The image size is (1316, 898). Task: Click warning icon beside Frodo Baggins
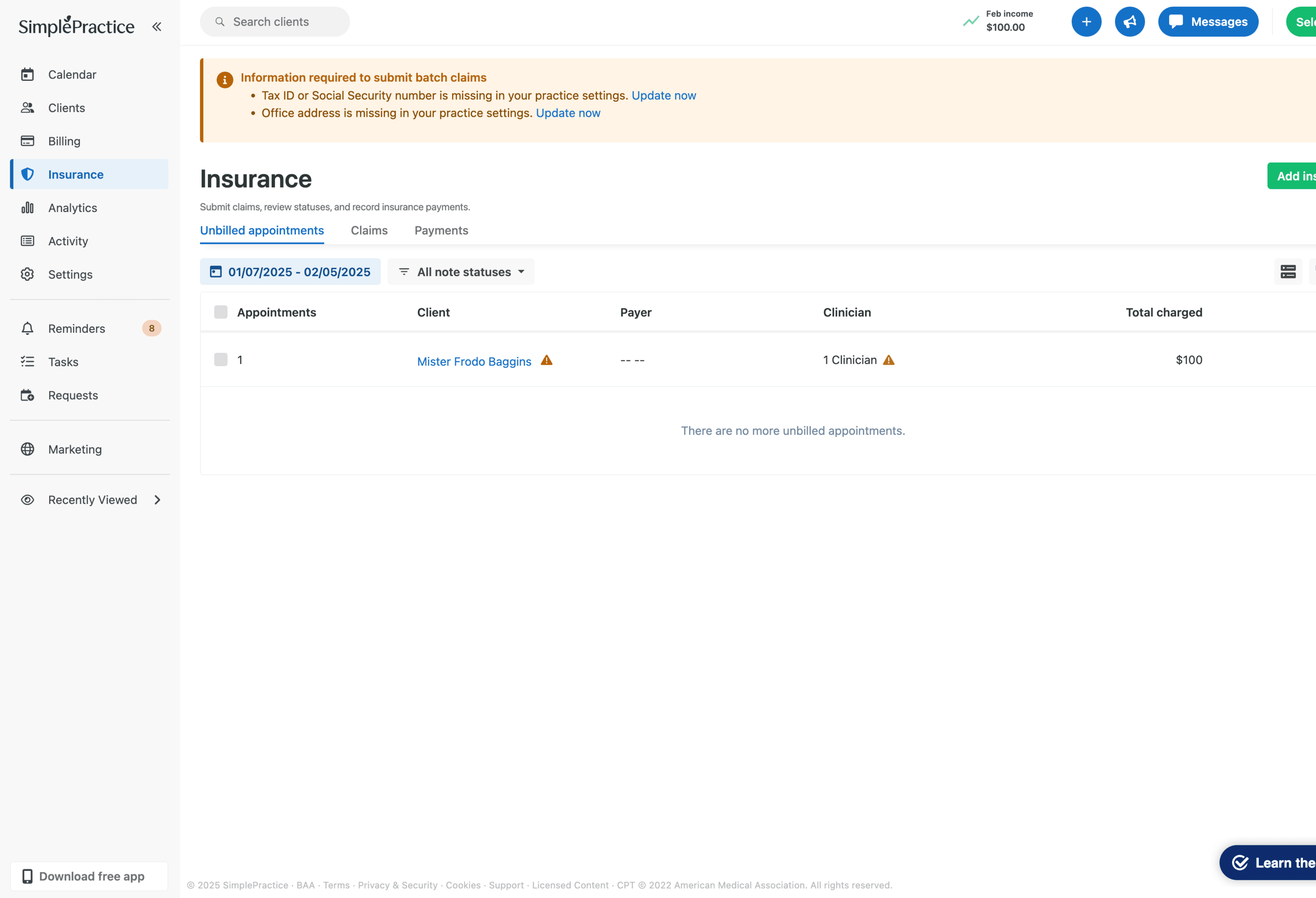pyautogui.click(x=546, y=360)
